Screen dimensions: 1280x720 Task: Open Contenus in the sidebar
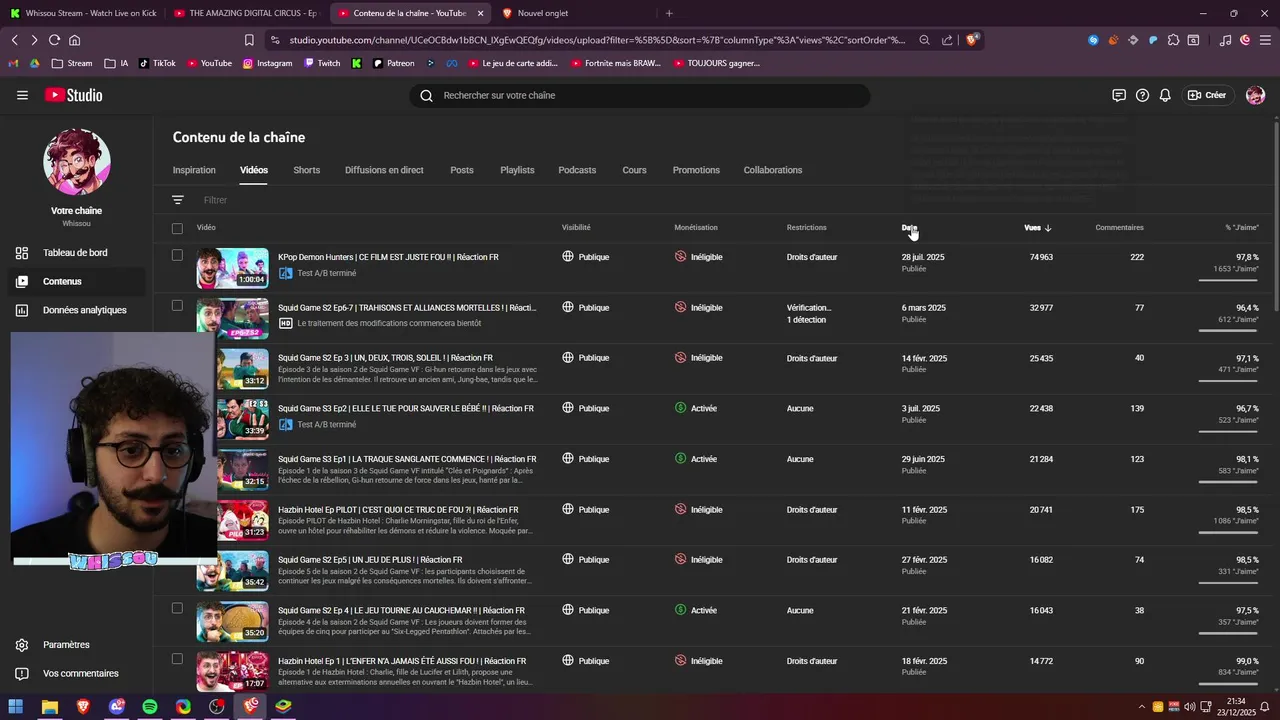coord(74,281)
